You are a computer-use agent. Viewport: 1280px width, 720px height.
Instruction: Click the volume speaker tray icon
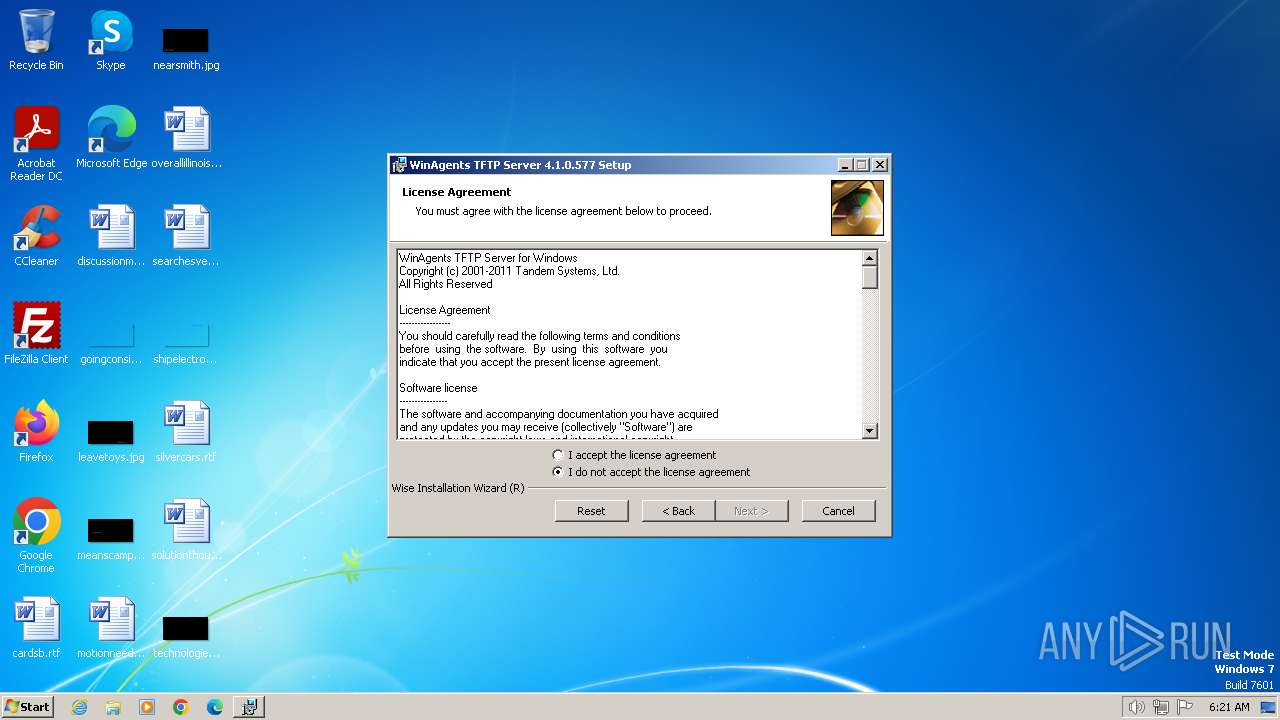point(1136,707)
